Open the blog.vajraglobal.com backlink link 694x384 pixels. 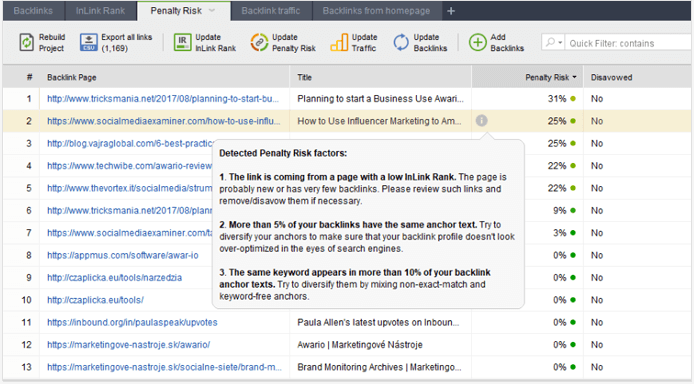point(131,143)
